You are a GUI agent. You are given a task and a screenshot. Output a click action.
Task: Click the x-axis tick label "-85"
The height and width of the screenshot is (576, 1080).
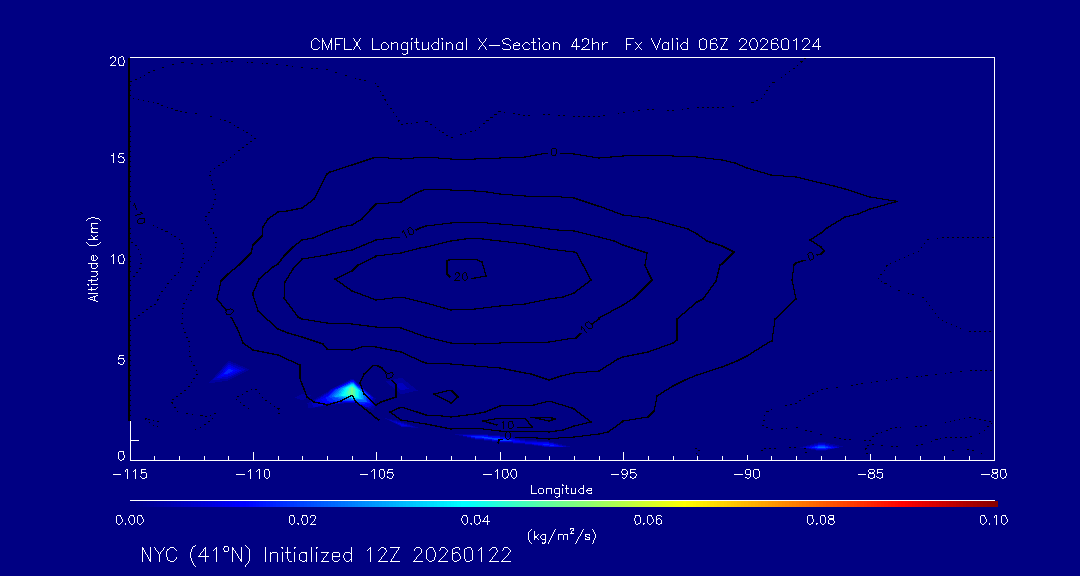pos(871,475)
